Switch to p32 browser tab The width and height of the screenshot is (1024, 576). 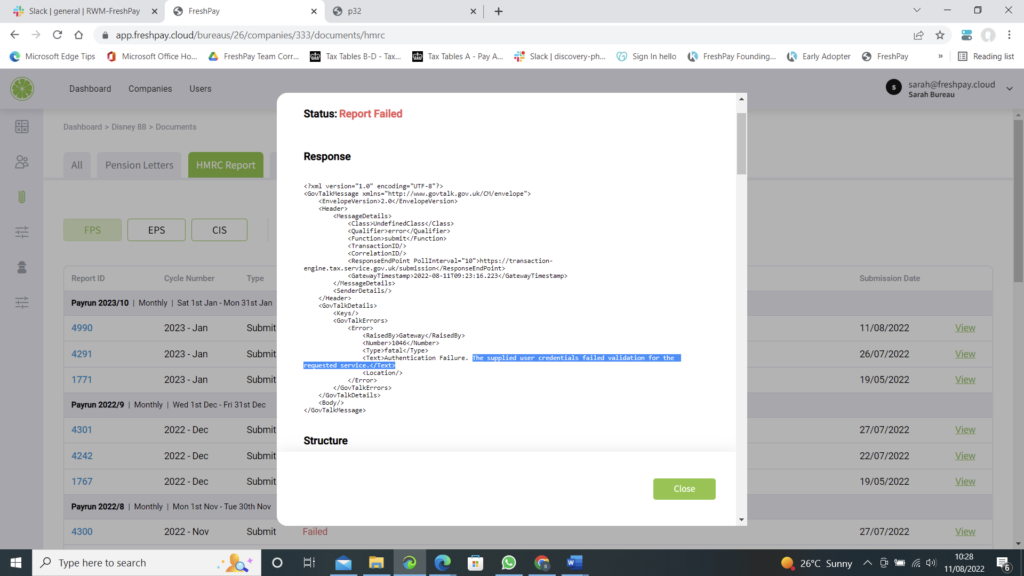coord(403,11)
